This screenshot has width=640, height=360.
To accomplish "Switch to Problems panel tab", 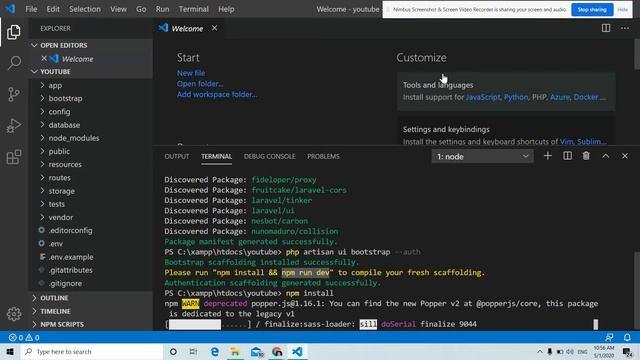I will click(x=323, y=156).
